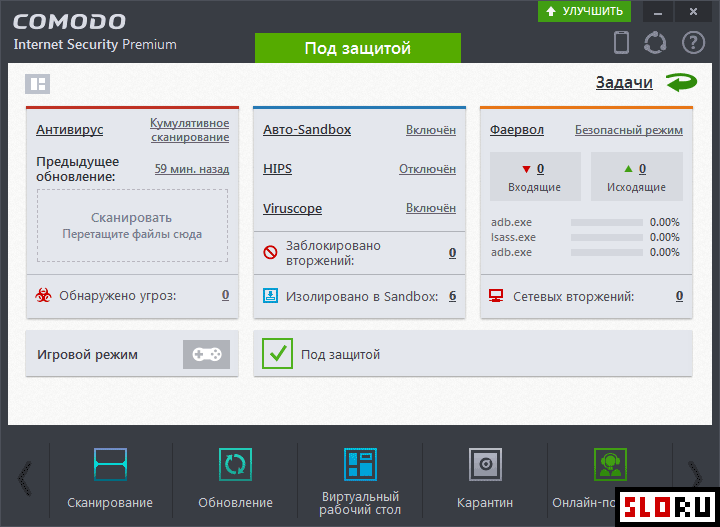
Task: Click lsass.exe process entry
Action: click(513, 237)
